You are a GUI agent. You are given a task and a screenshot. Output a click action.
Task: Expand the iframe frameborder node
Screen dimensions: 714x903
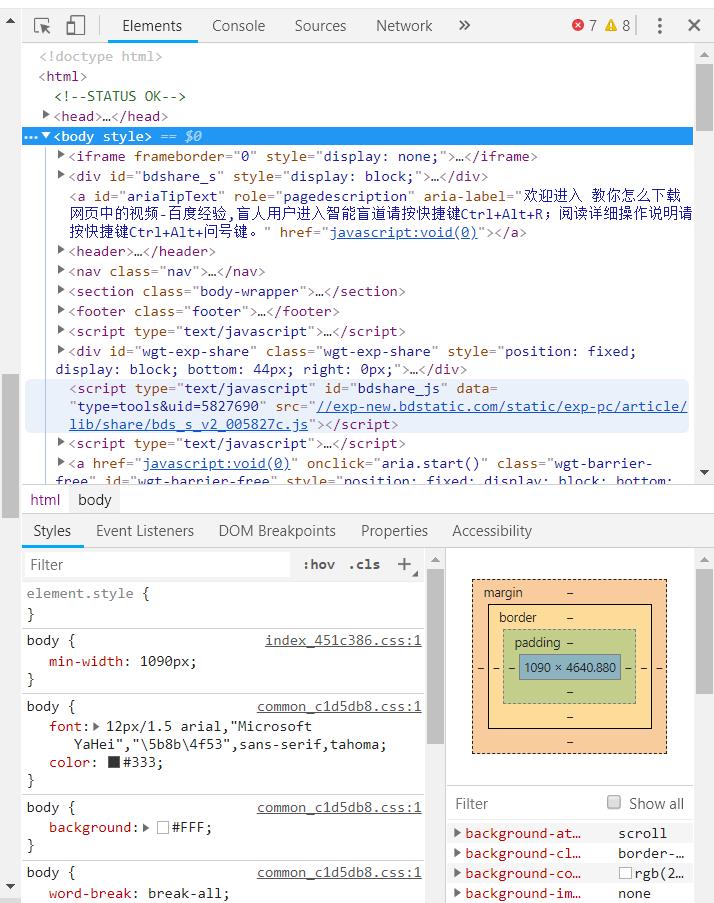point(61,154)
